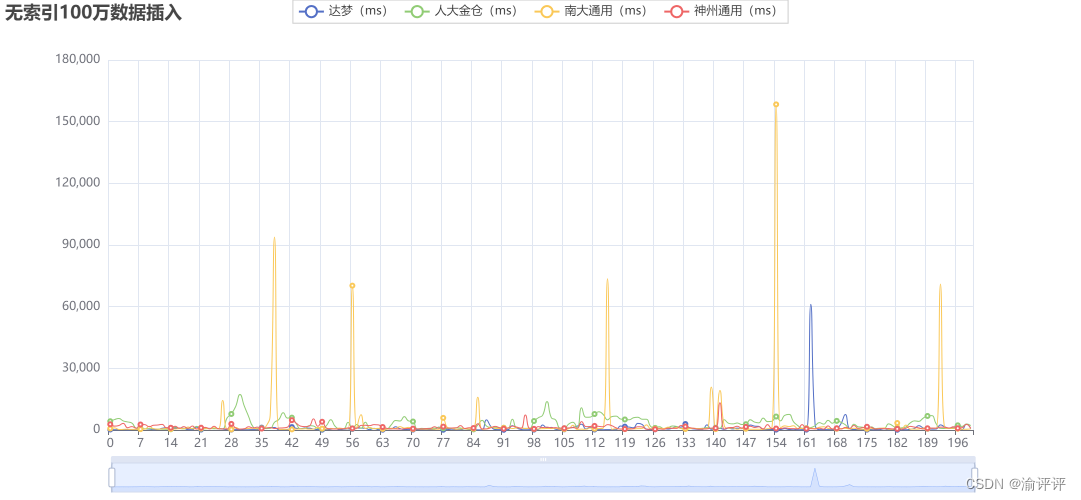Click the x-axis label 196

[958, 443]
